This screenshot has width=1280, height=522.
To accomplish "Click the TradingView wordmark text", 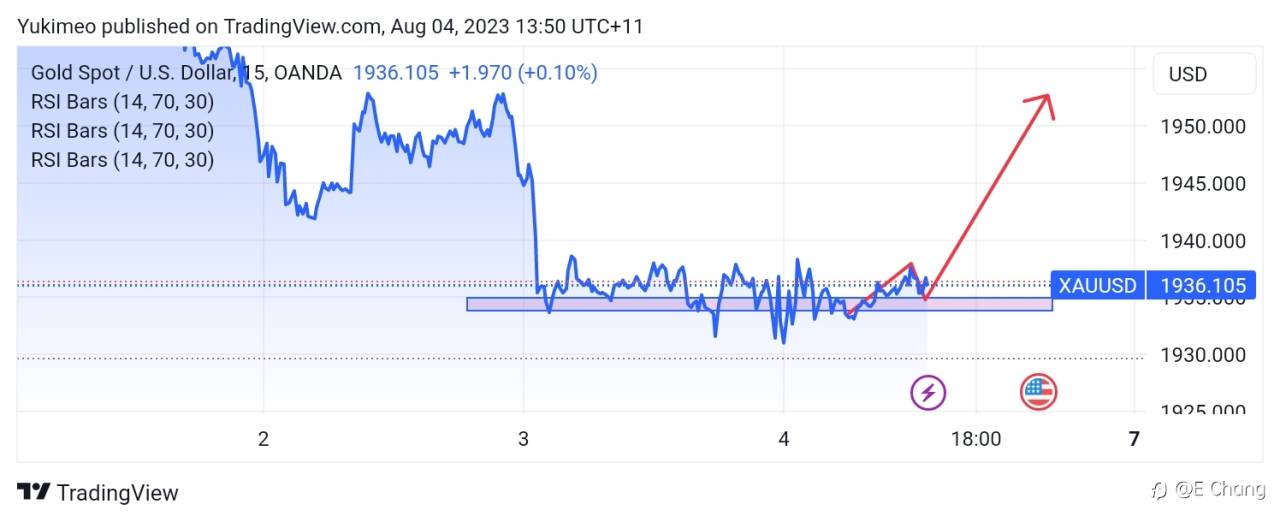I will 117,492.
